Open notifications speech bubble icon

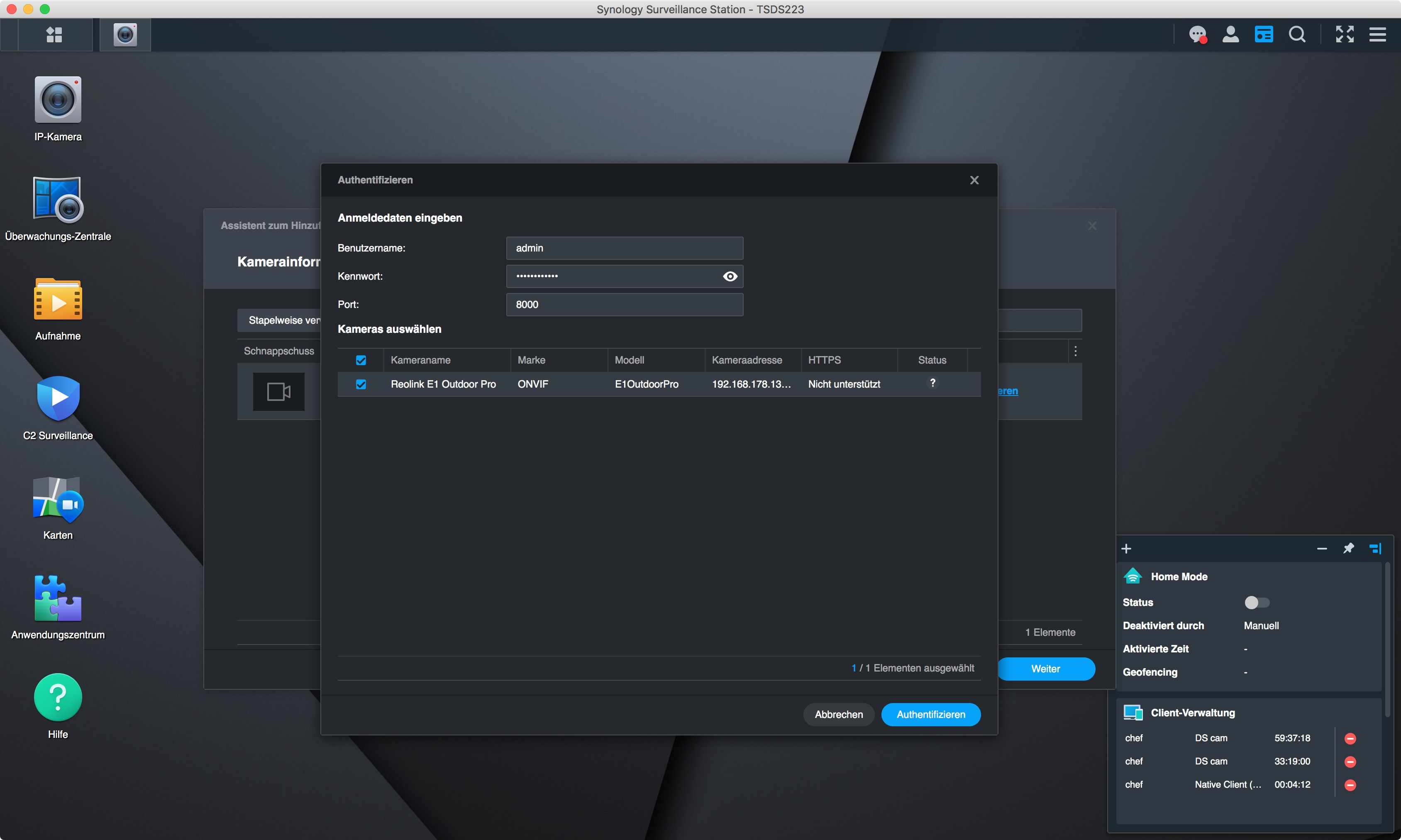click(x=1197, y=34)
